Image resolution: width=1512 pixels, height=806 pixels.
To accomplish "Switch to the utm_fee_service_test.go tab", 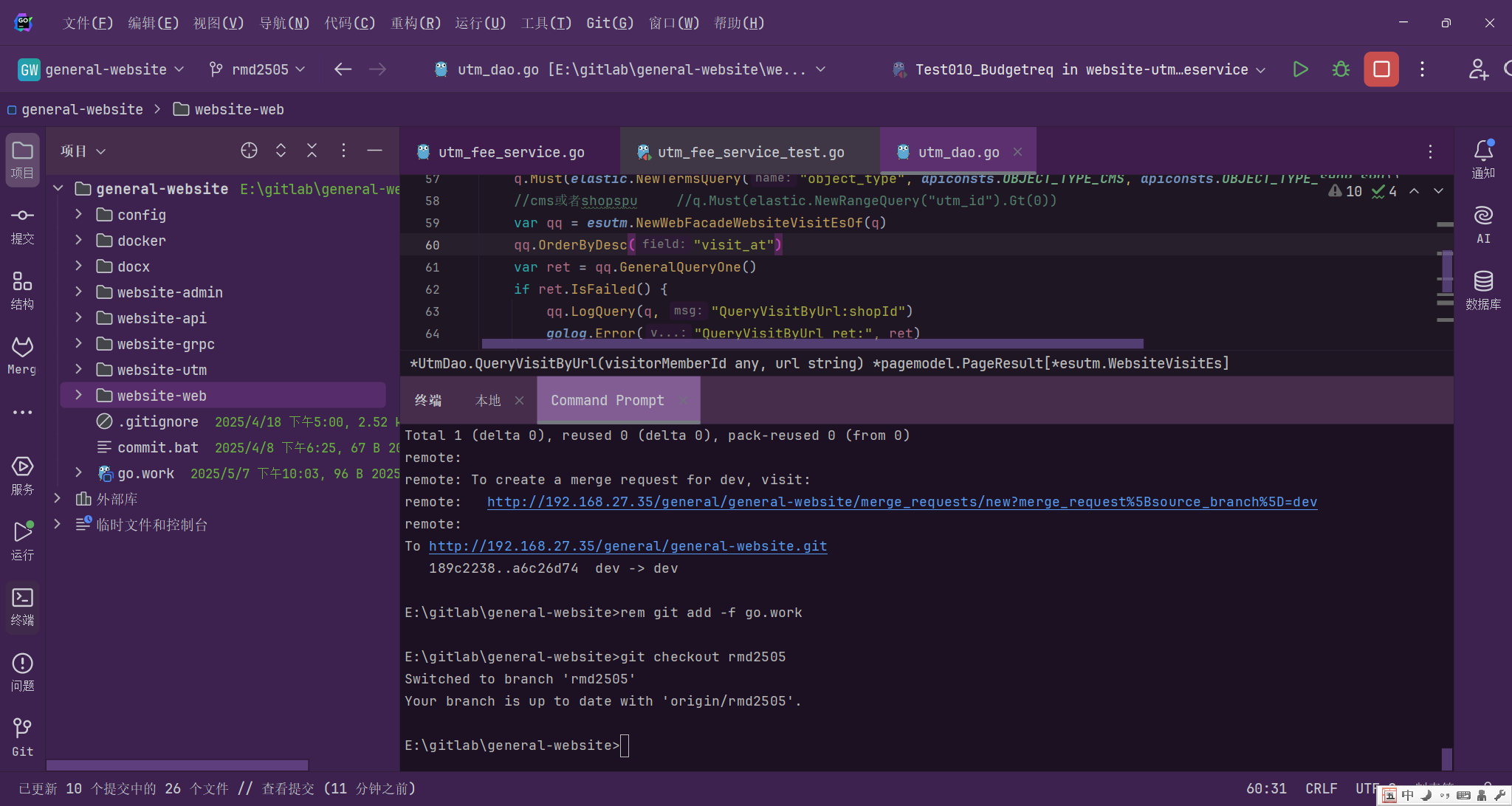I will coord(750,152).
